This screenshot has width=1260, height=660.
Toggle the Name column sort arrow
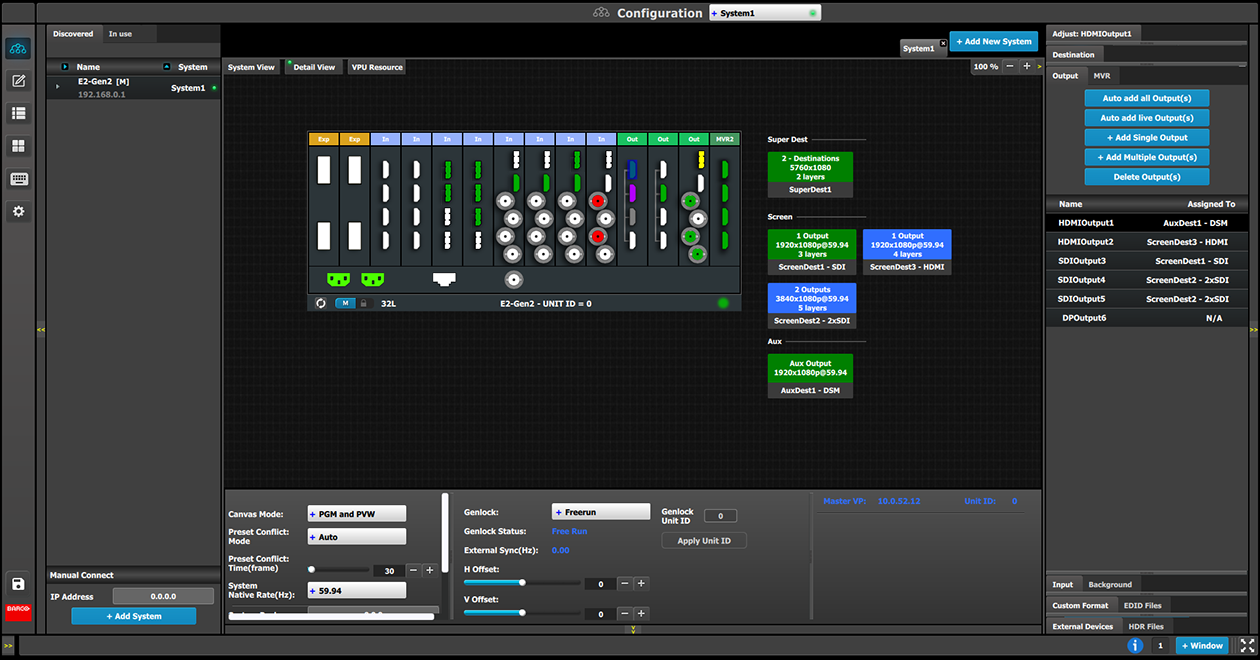[x=65, y=67]
